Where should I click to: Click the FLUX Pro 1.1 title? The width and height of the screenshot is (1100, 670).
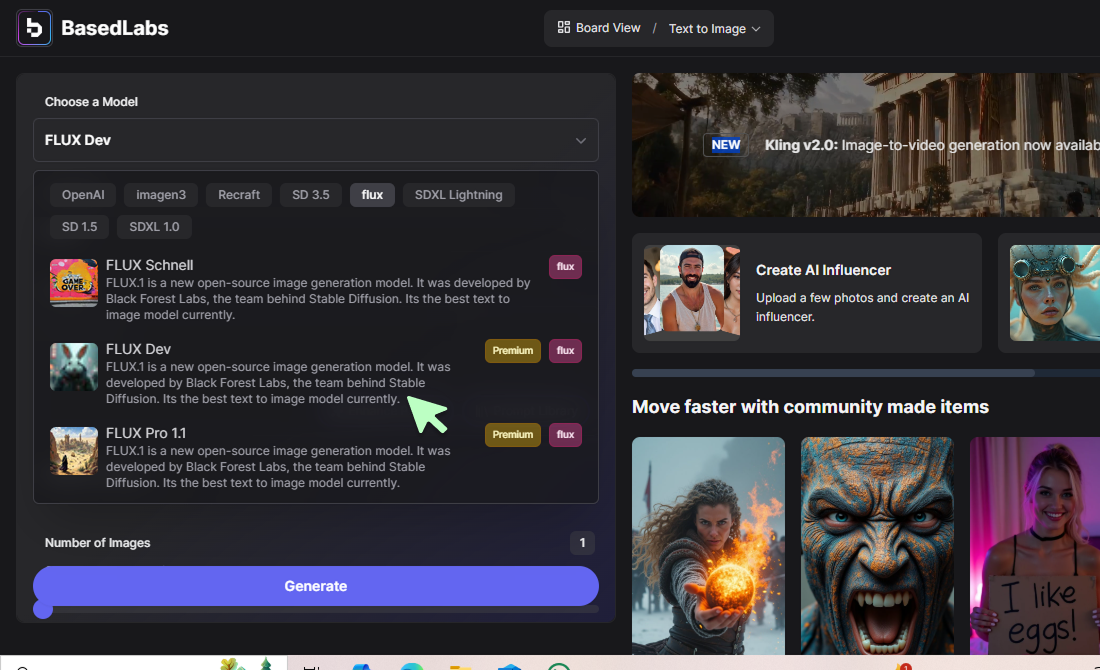point(146,433)
